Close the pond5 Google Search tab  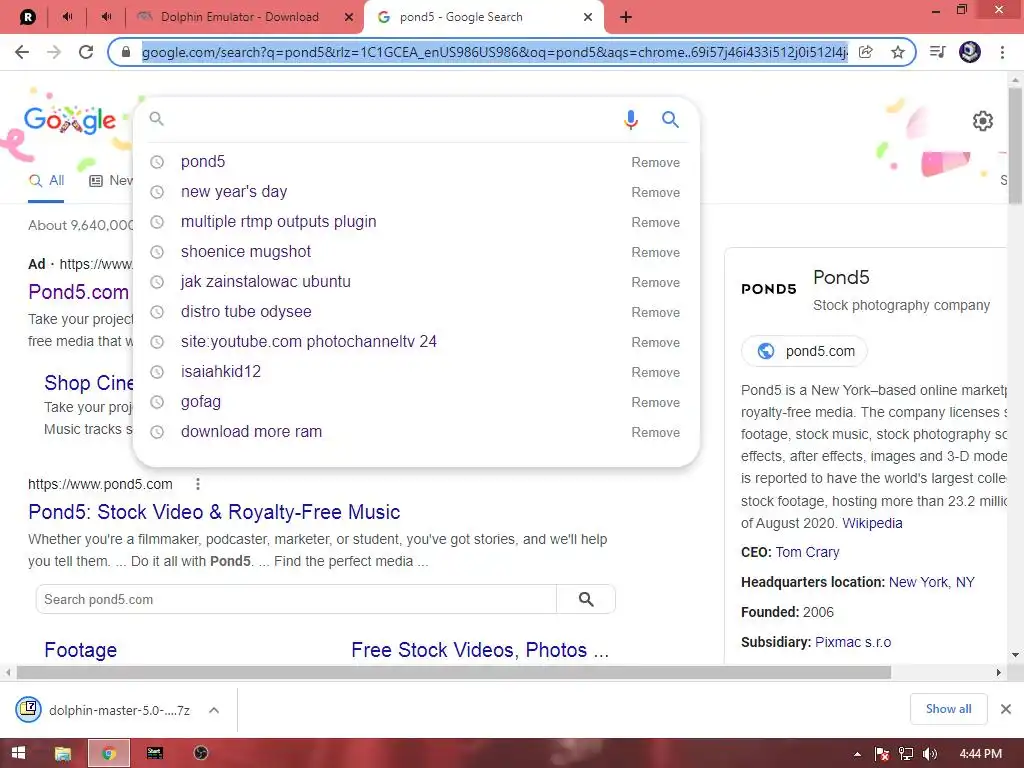pos(588,17)
